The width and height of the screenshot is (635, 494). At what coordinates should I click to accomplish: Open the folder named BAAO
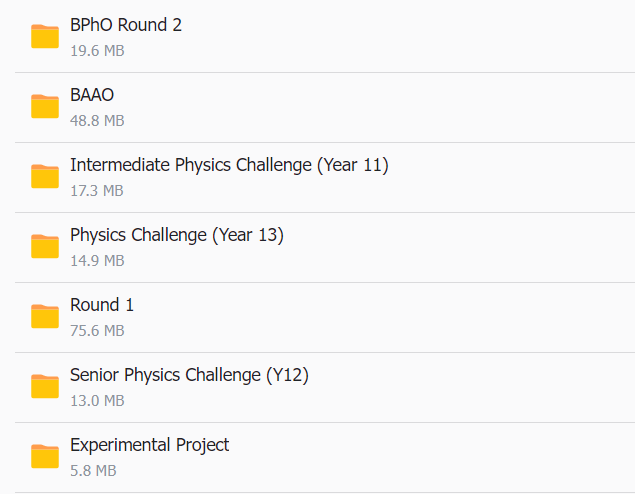(92, 95)
